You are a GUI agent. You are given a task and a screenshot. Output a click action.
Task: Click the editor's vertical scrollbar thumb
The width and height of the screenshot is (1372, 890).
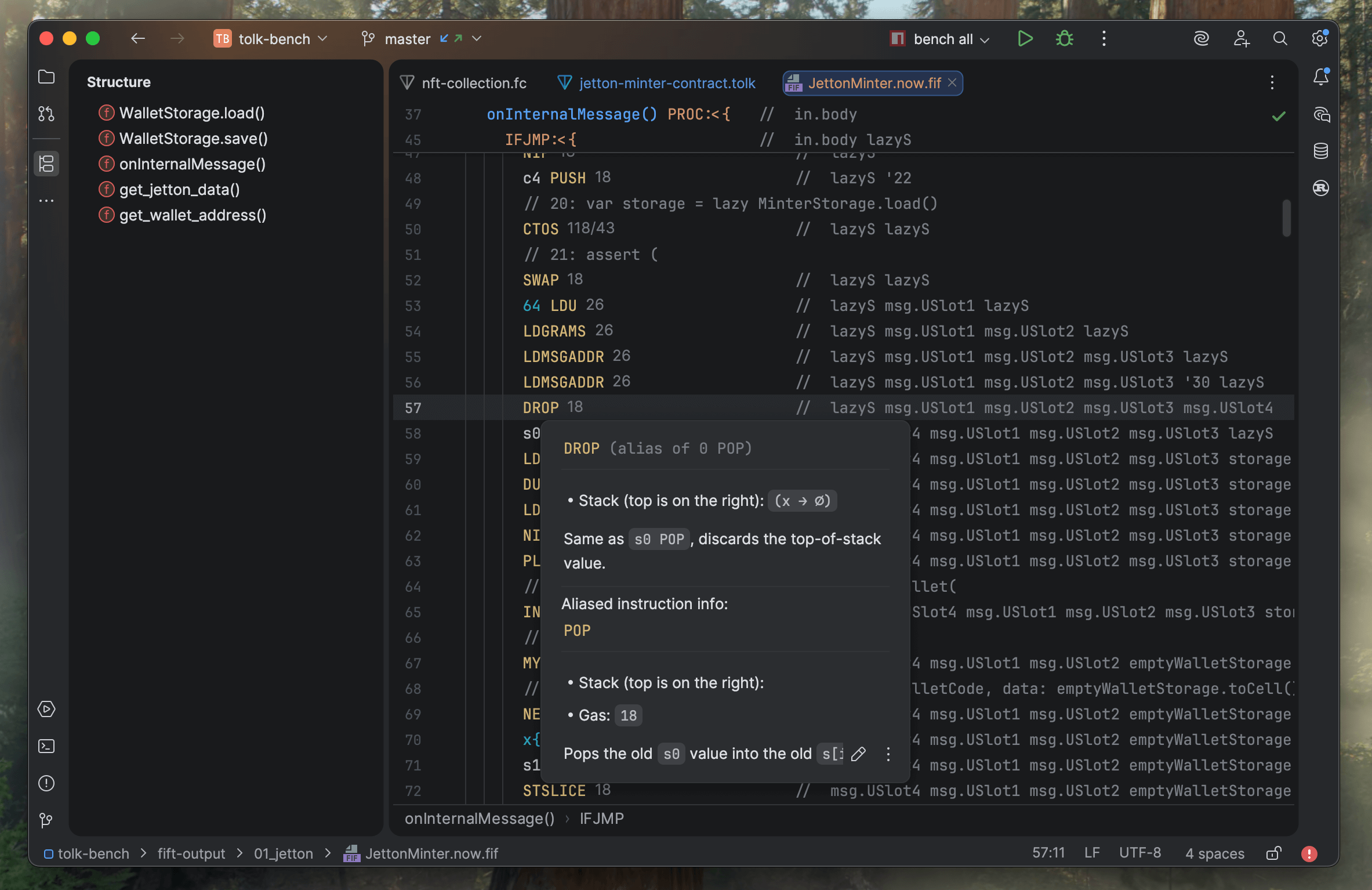pyautogui.click(x=1286, y=218)
